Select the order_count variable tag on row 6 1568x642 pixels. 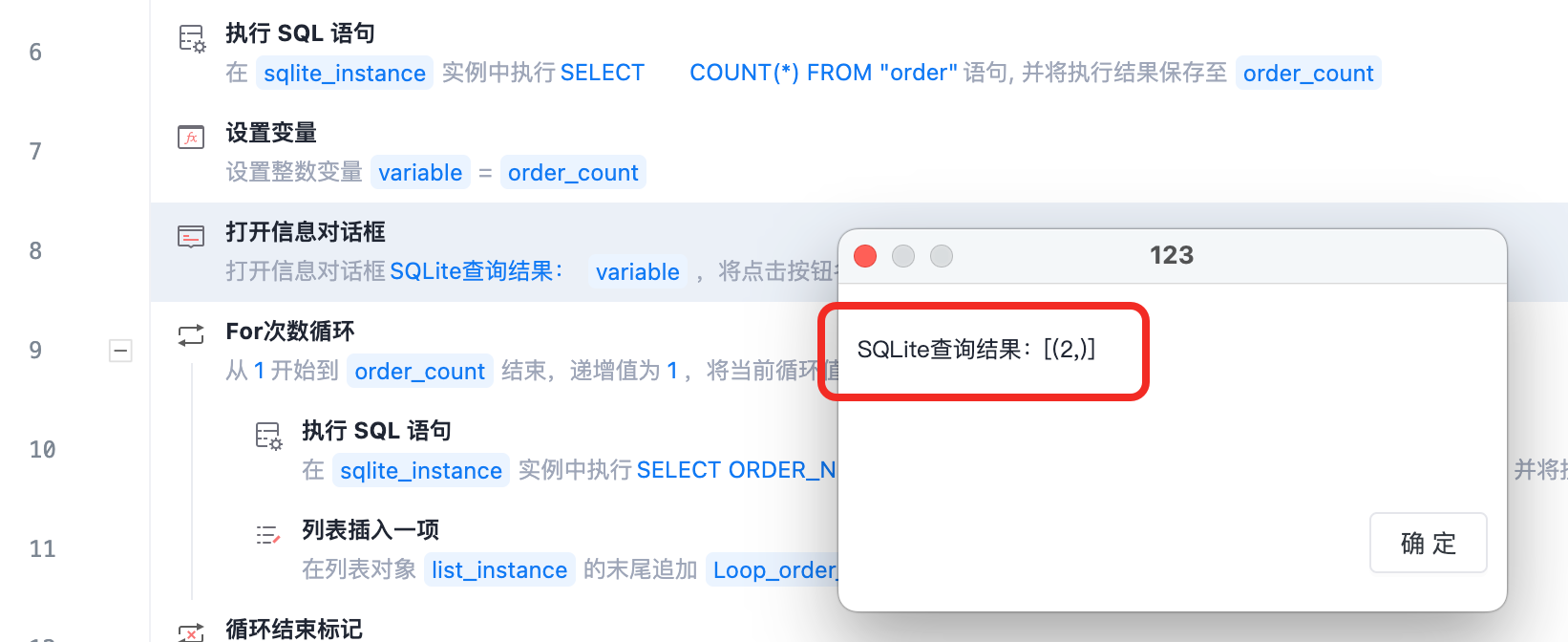tap(1308, 74)
